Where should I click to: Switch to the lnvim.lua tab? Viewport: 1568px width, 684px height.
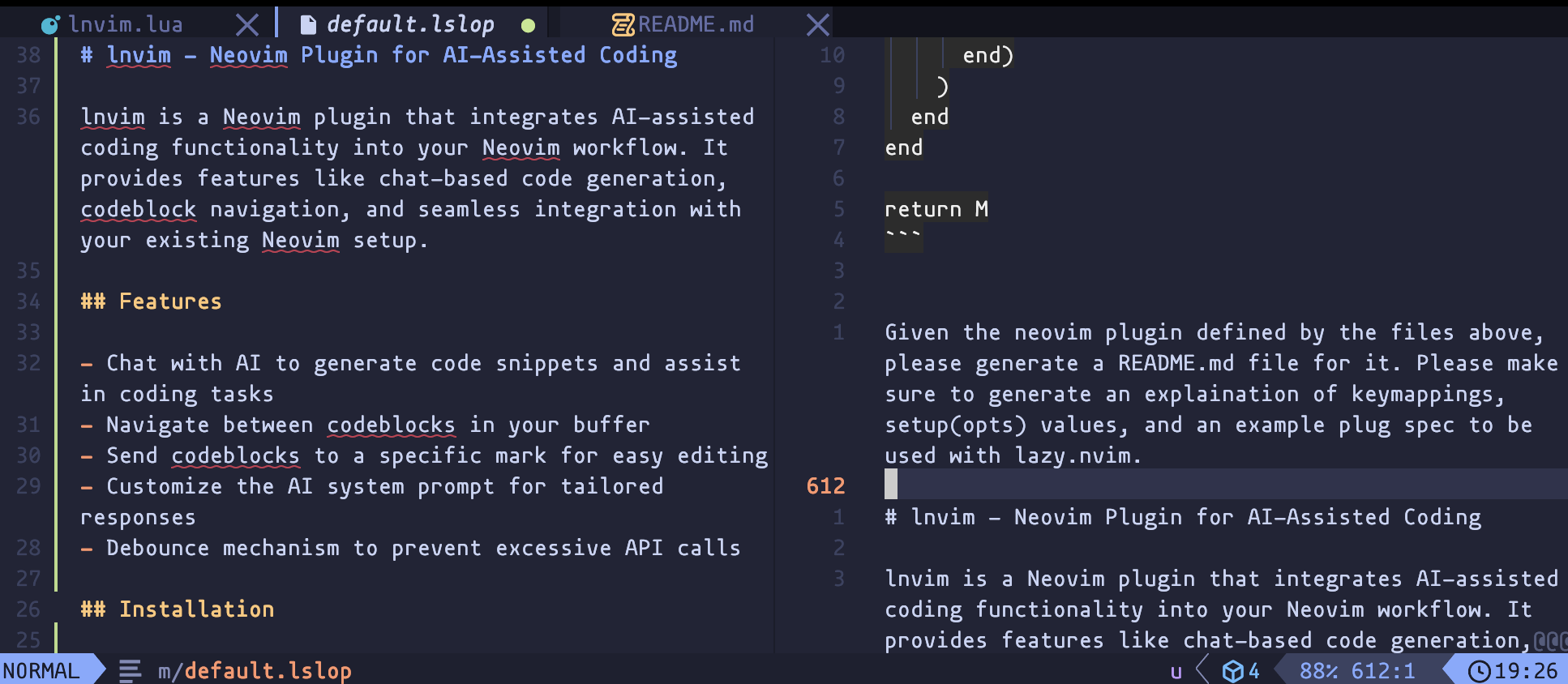[126, 25]
